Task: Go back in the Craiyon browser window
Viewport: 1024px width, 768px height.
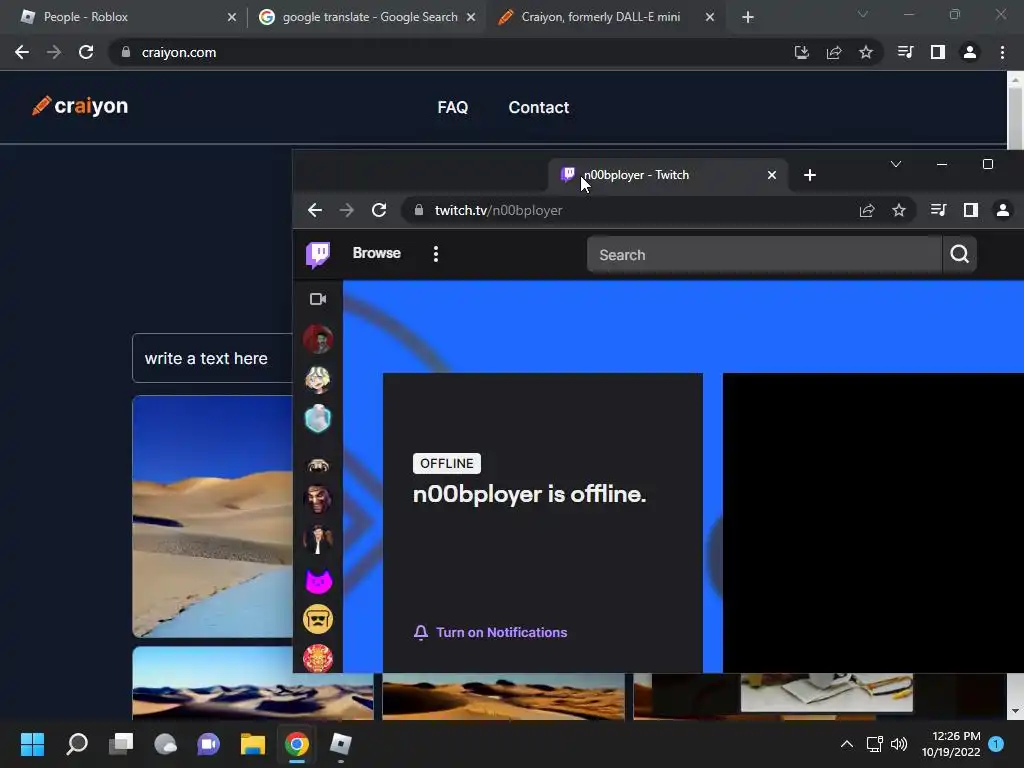Action: (22, 52)
